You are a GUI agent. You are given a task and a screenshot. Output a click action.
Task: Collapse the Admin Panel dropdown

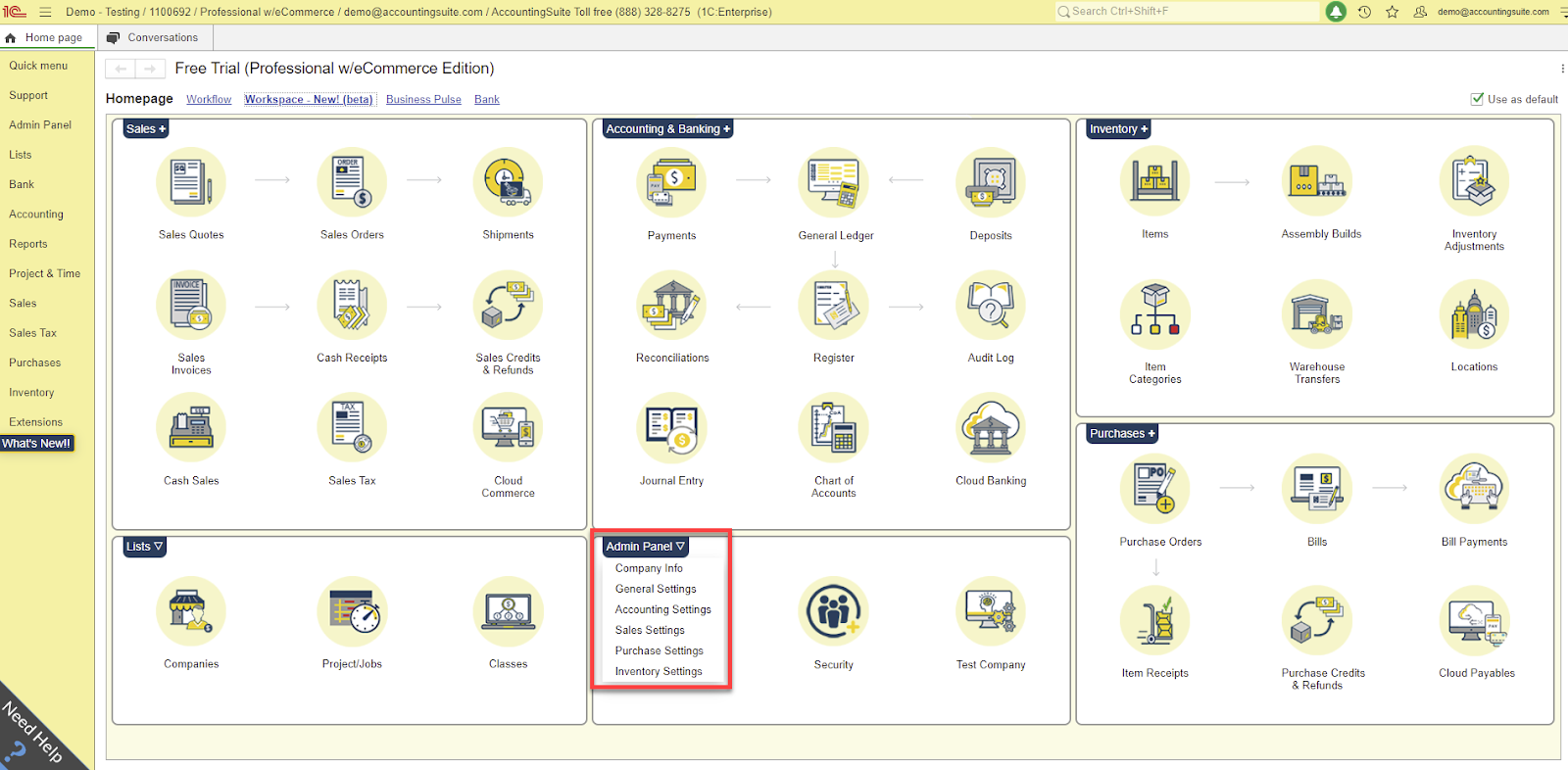pyautogui.click(x=646, y=547)
